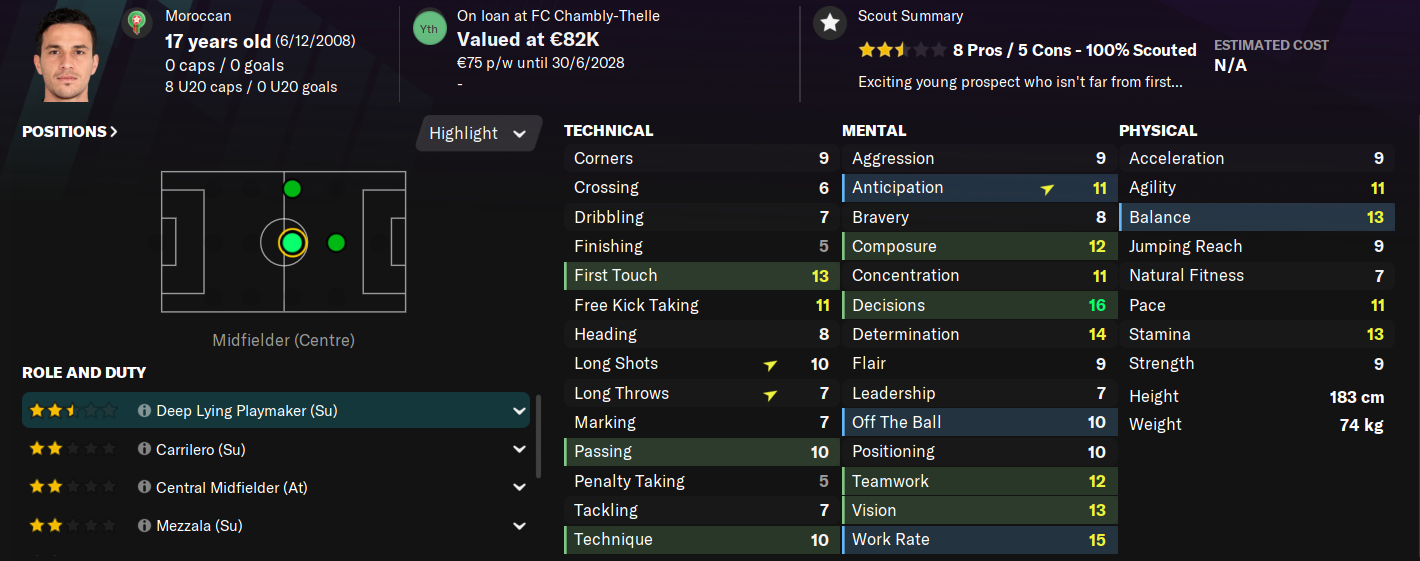The image size is (1420, 561).
Task: Open the Positions section header
Action: (70, 132)
